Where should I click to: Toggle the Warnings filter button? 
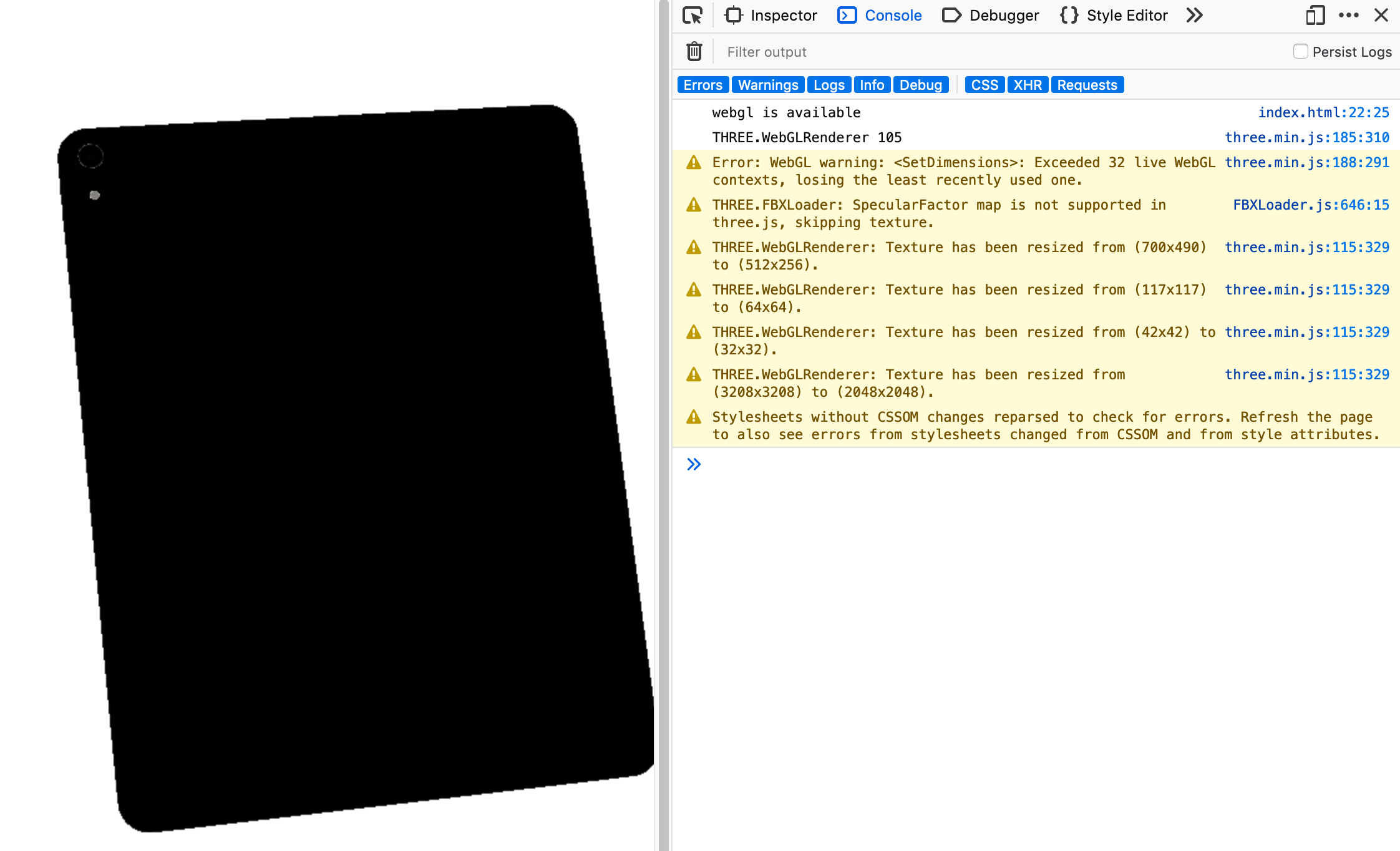[x=768, y=85]
